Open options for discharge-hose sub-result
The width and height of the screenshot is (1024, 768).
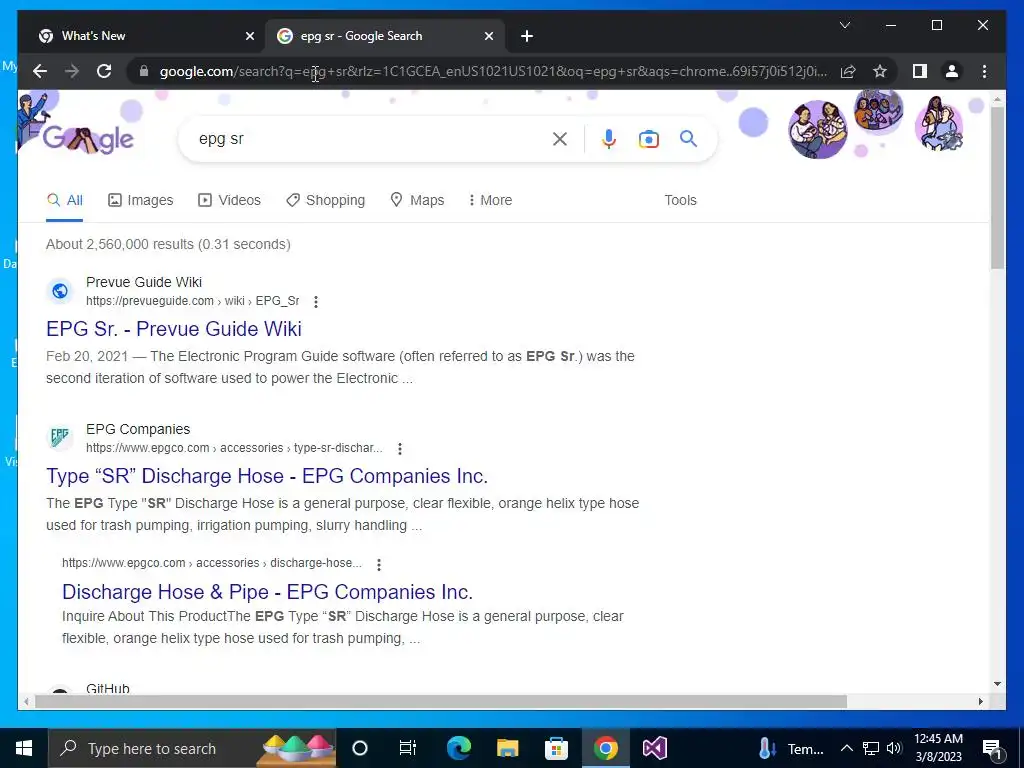[379, 564]
